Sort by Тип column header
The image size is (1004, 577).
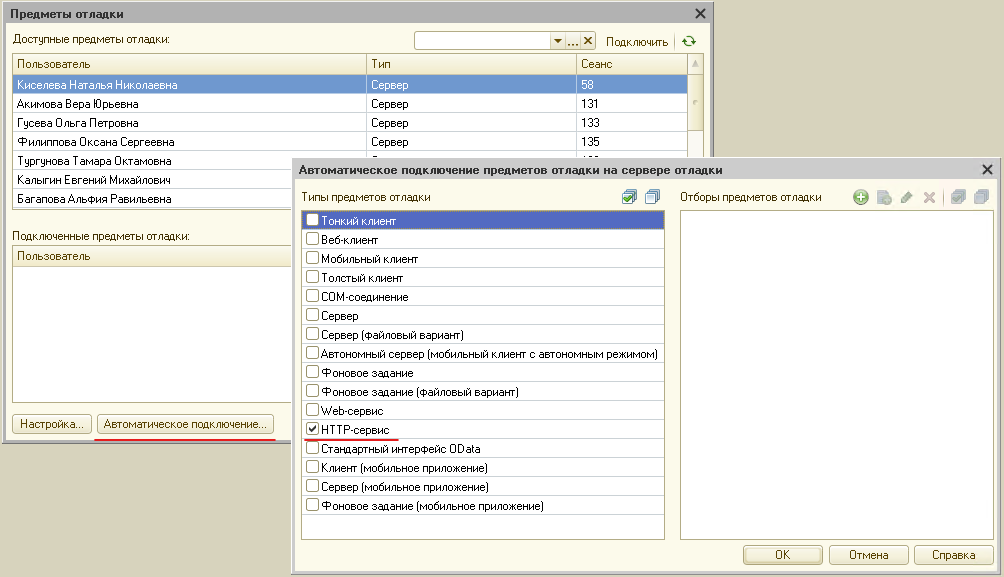click(472, 64)
